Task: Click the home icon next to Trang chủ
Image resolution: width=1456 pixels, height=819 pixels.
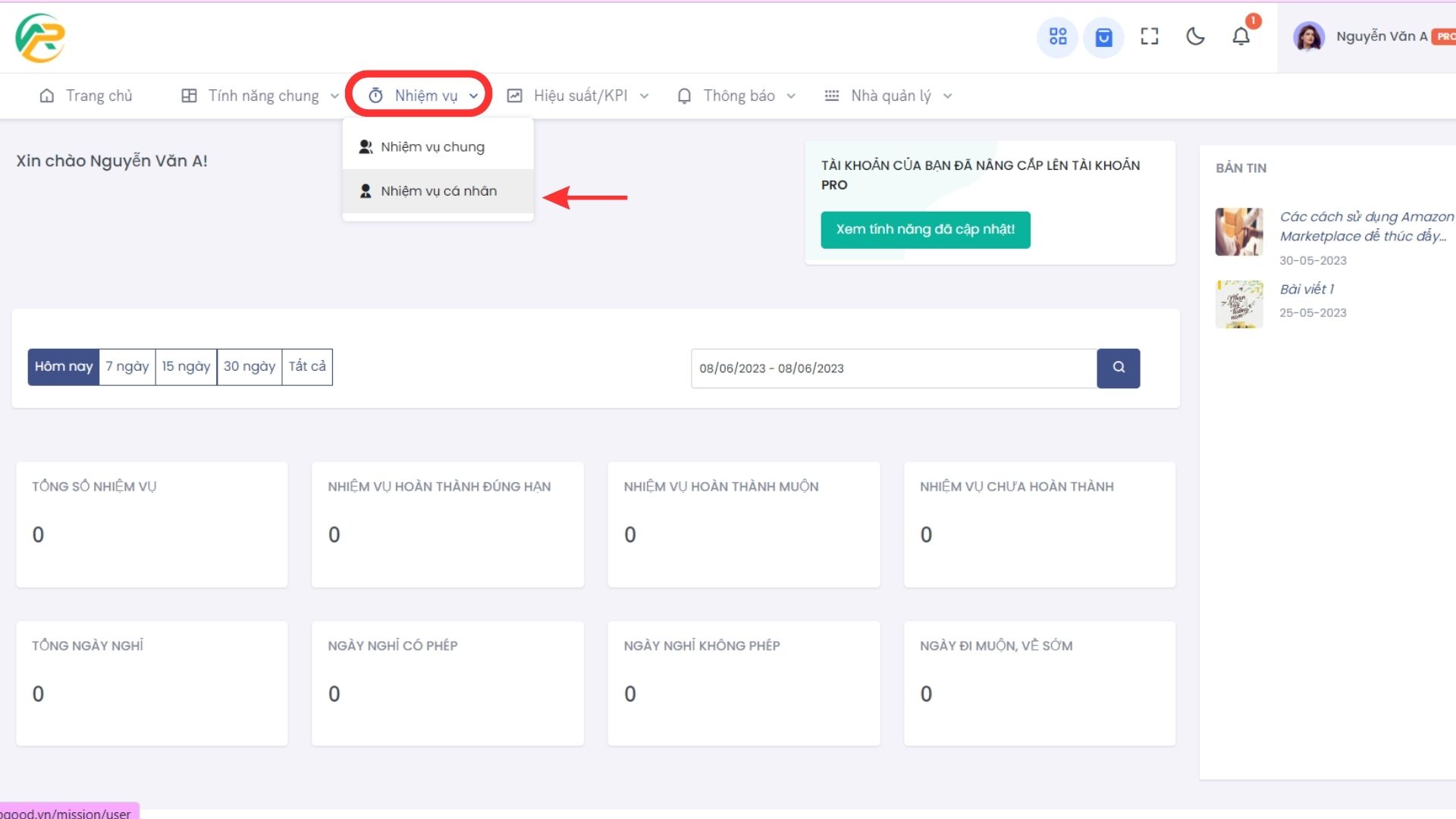Action: [x=47, y=96]
